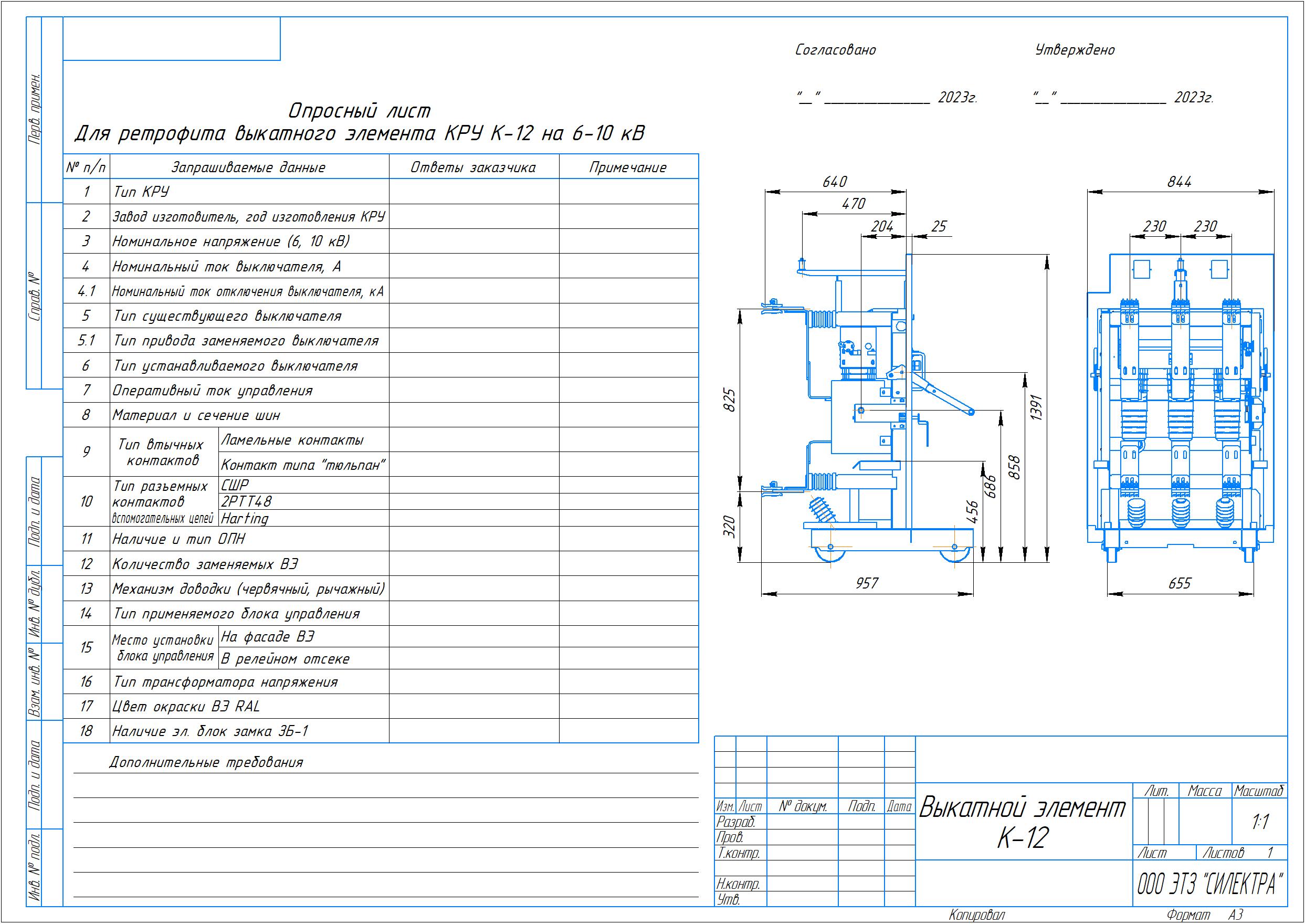This screenshot has width=1305, height=924.
Task: Click 'Оперативный ток управления' row
Action: (381, 390)
